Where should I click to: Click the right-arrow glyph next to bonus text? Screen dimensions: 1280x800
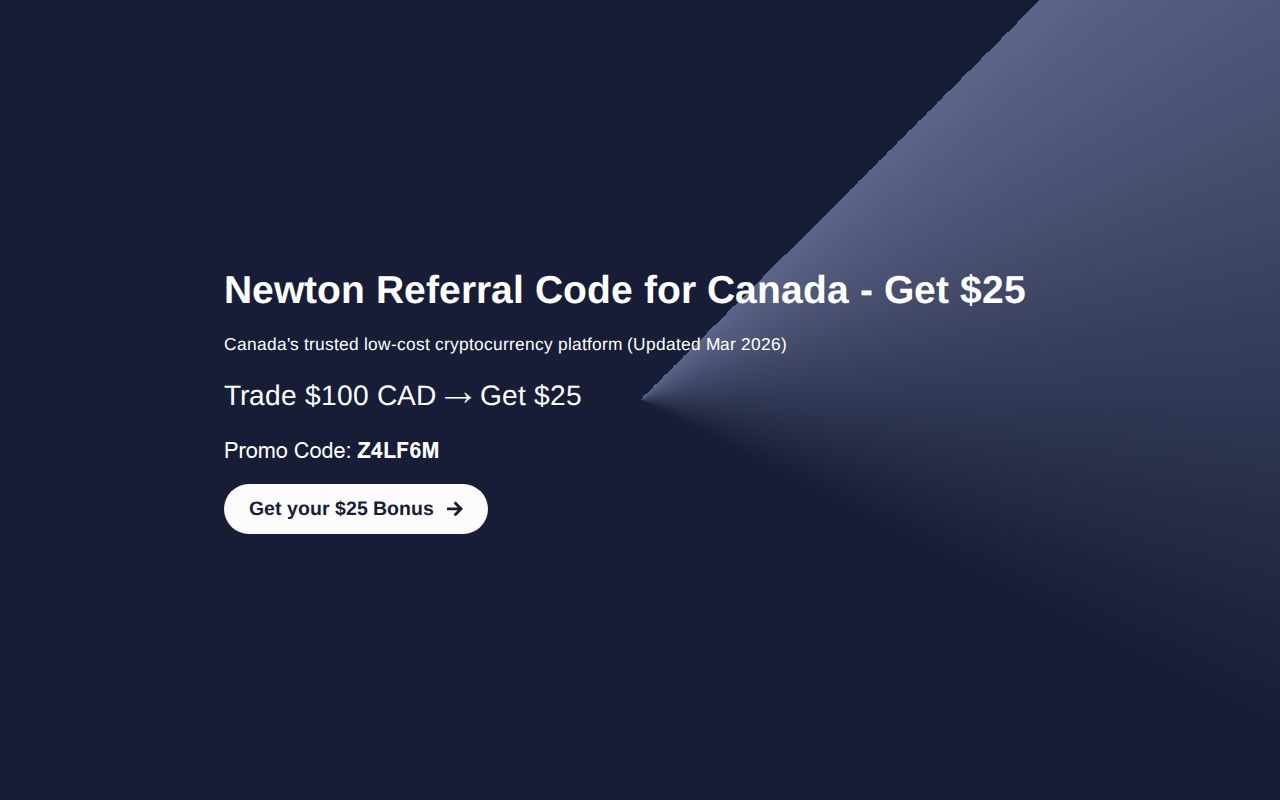tap(455, 508)
